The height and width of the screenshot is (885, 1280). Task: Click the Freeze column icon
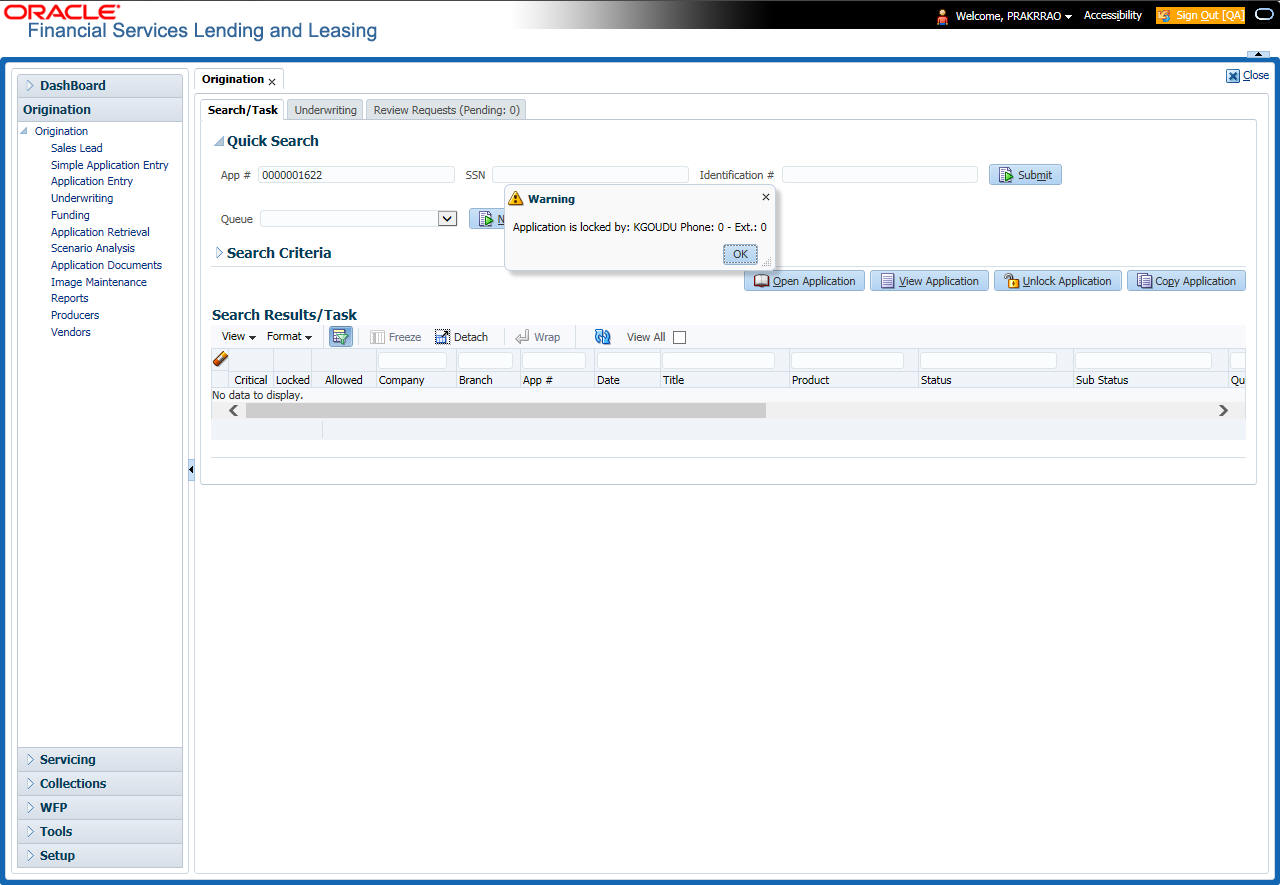pos(378,337)
